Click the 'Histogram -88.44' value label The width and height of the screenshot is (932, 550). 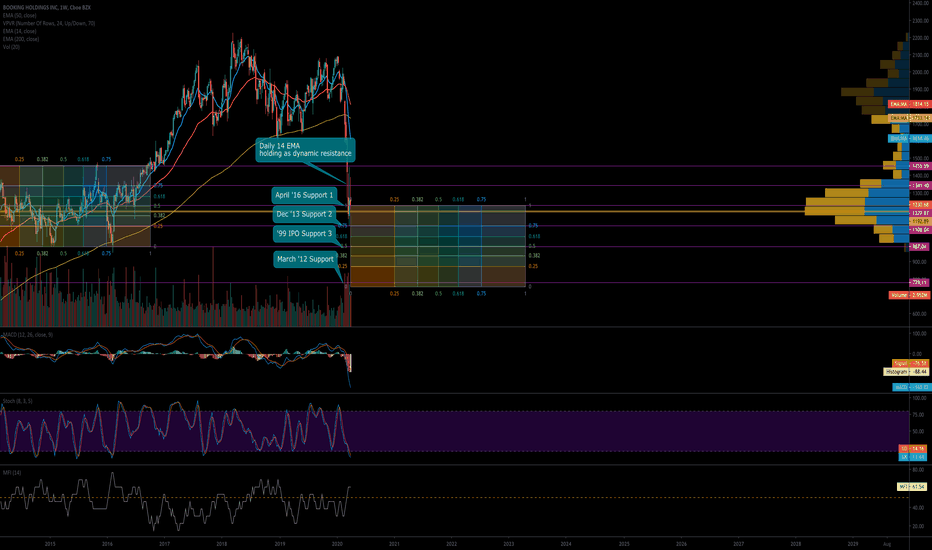(906, 372)
